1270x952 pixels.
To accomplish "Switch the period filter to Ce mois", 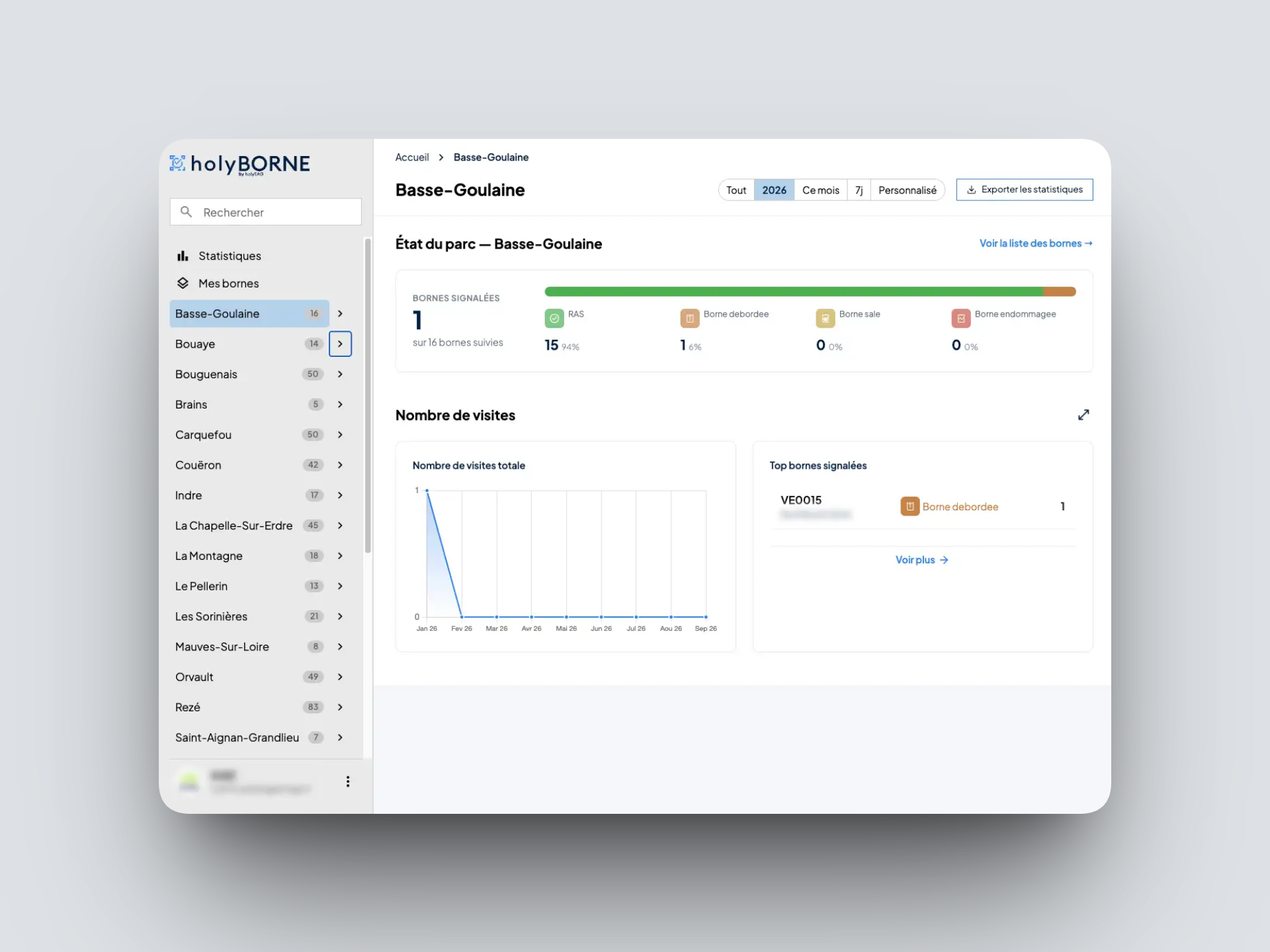I will (821, 190).
